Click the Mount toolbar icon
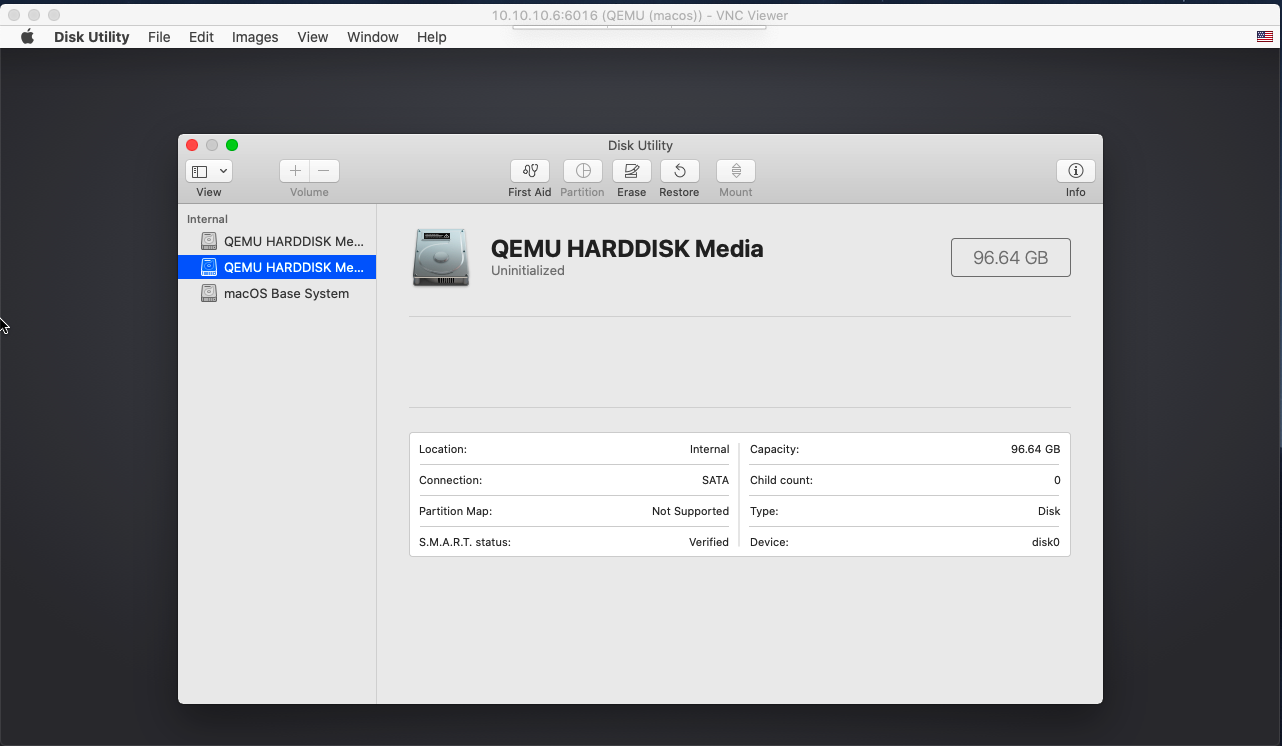The height and width of the screenshot is (746, 1282). [x=735, y=171]
